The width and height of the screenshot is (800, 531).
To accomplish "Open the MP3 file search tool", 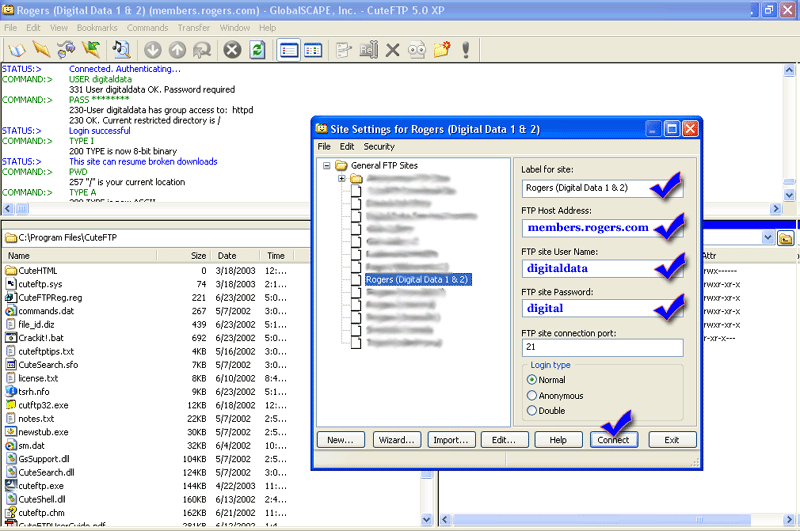I will (x=121, y=50).
